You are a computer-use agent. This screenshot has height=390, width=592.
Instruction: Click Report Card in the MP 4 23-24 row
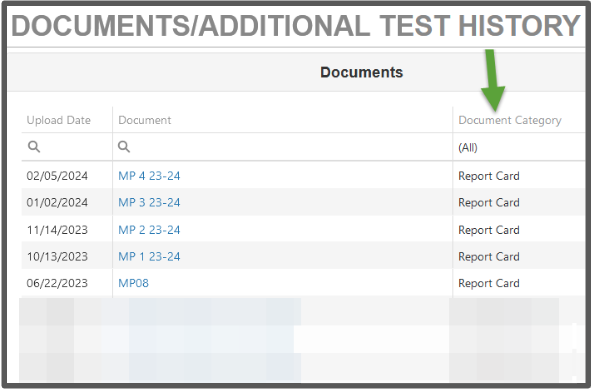(x=489, y=176)
